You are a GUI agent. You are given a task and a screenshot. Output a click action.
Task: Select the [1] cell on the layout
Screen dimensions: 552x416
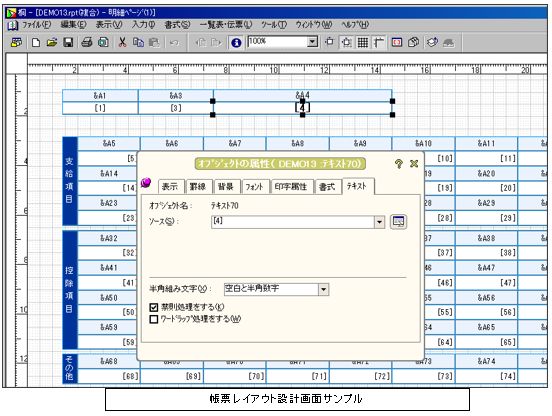point(100,108)
